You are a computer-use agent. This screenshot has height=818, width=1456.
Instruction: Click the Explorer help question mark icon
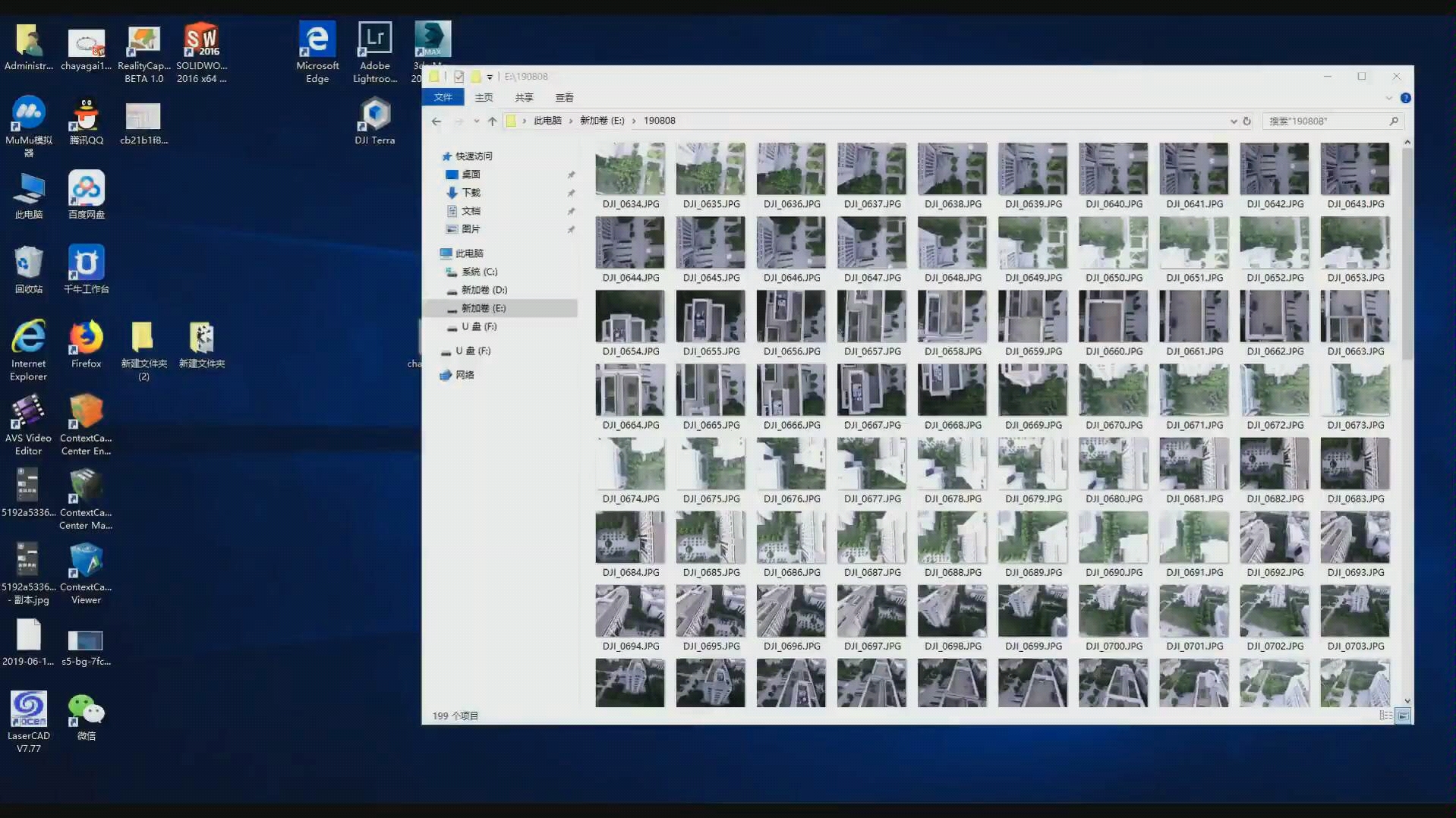(x=1405, y=98)
